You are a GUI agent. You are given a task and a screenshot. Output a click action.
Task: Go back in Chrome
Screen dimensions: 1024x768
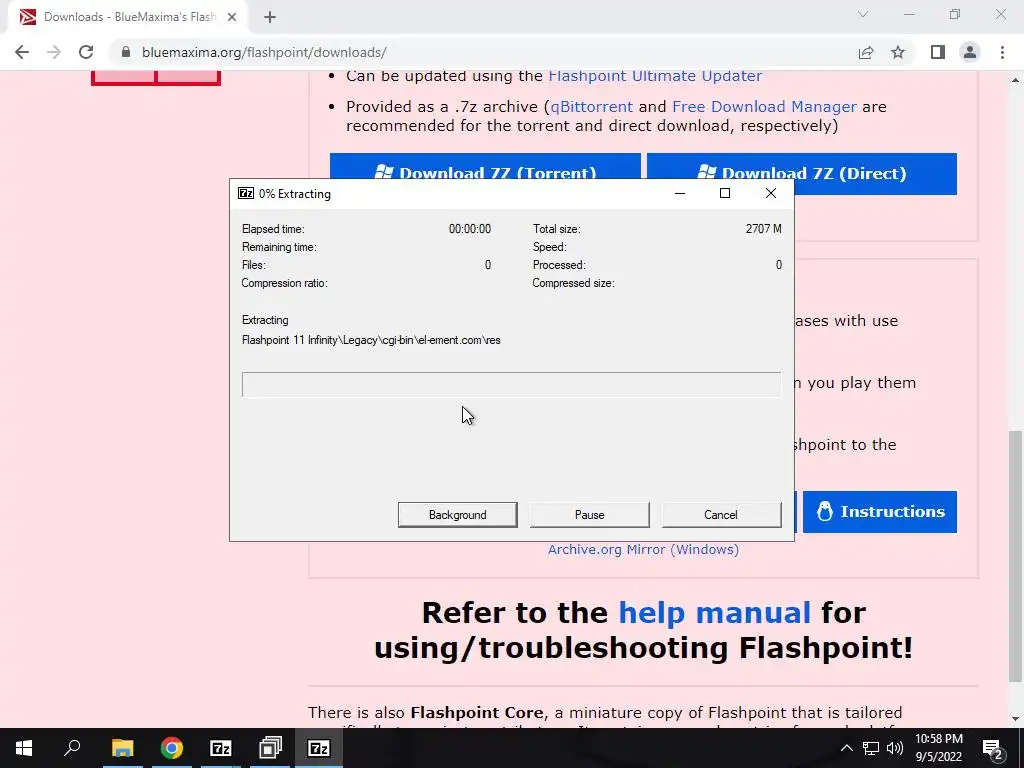click(22, 52)
